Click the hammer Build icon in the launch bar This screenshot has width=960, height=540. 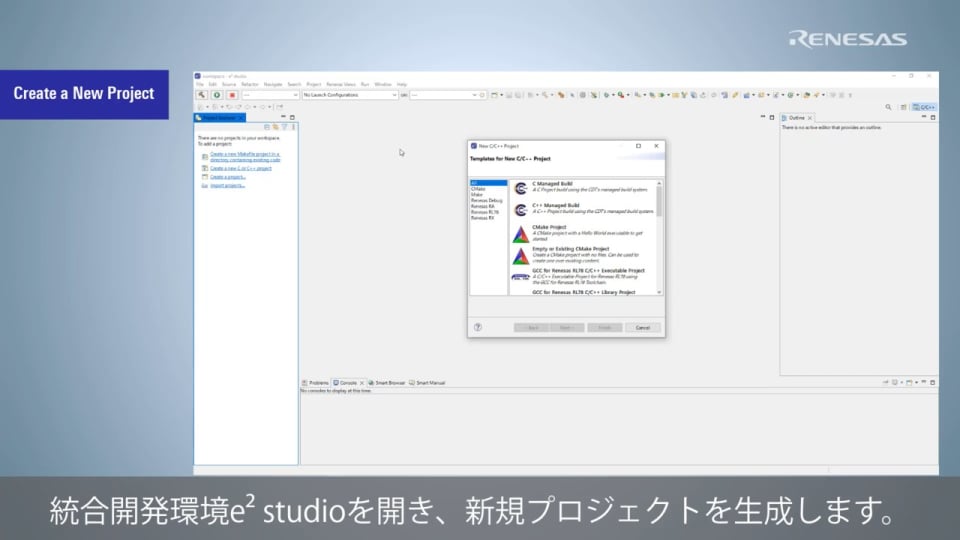pos(201,95)
